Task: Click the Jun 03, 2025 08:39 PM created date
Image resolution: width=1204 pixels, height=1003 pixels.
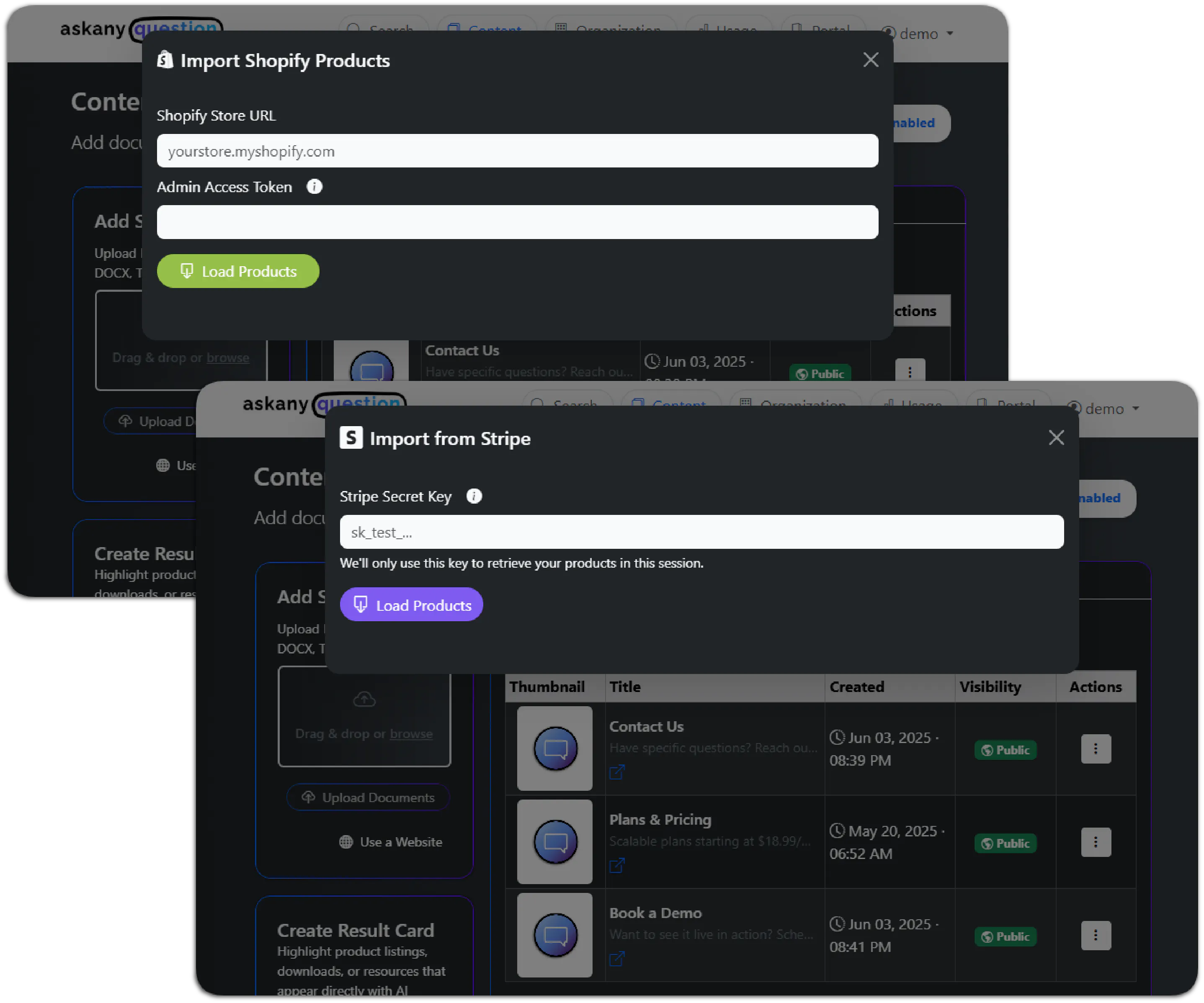Action: click(x=884, y=748)
